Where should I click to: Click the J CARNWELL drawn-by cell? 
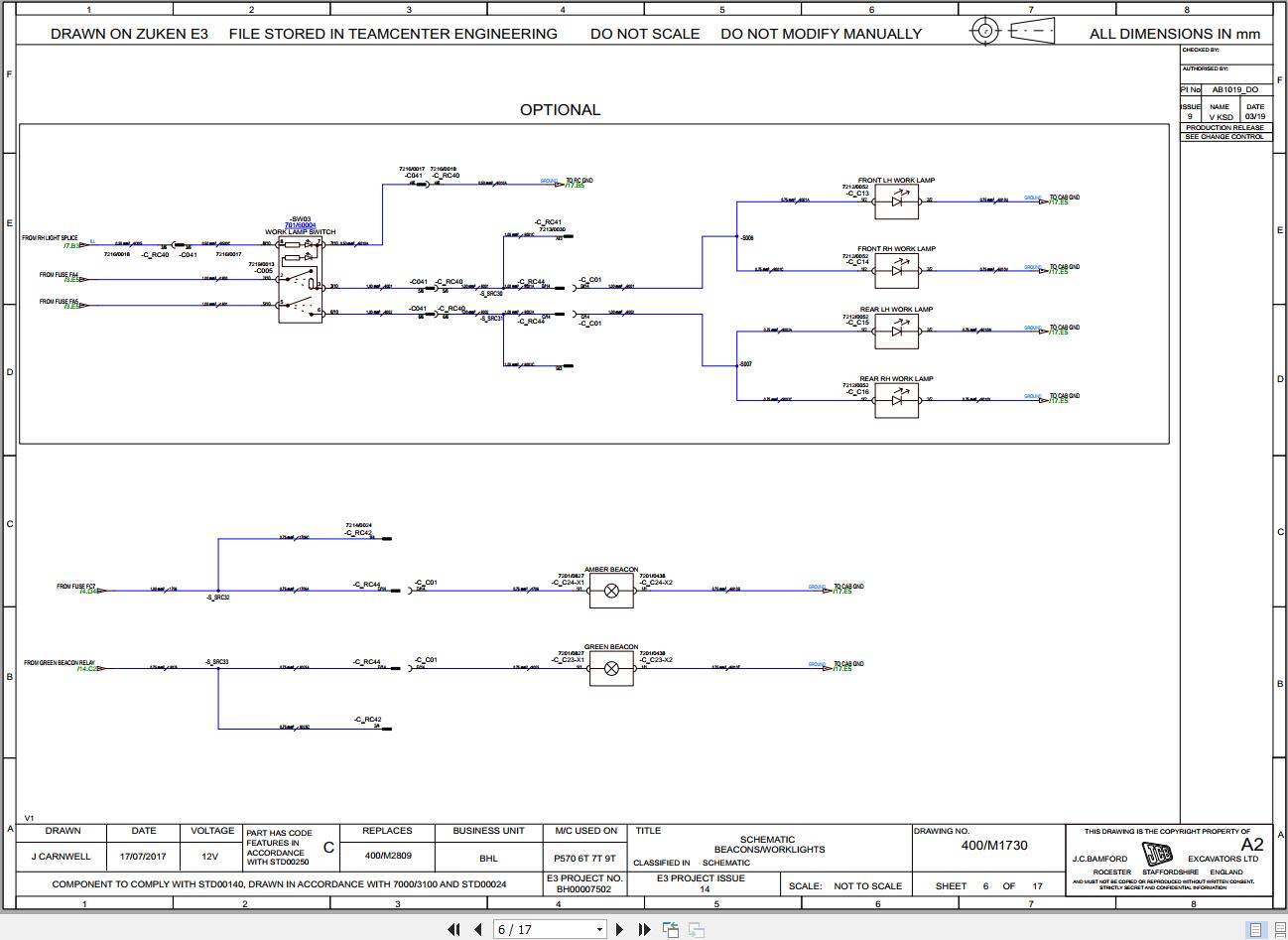[x=62, y=857]
